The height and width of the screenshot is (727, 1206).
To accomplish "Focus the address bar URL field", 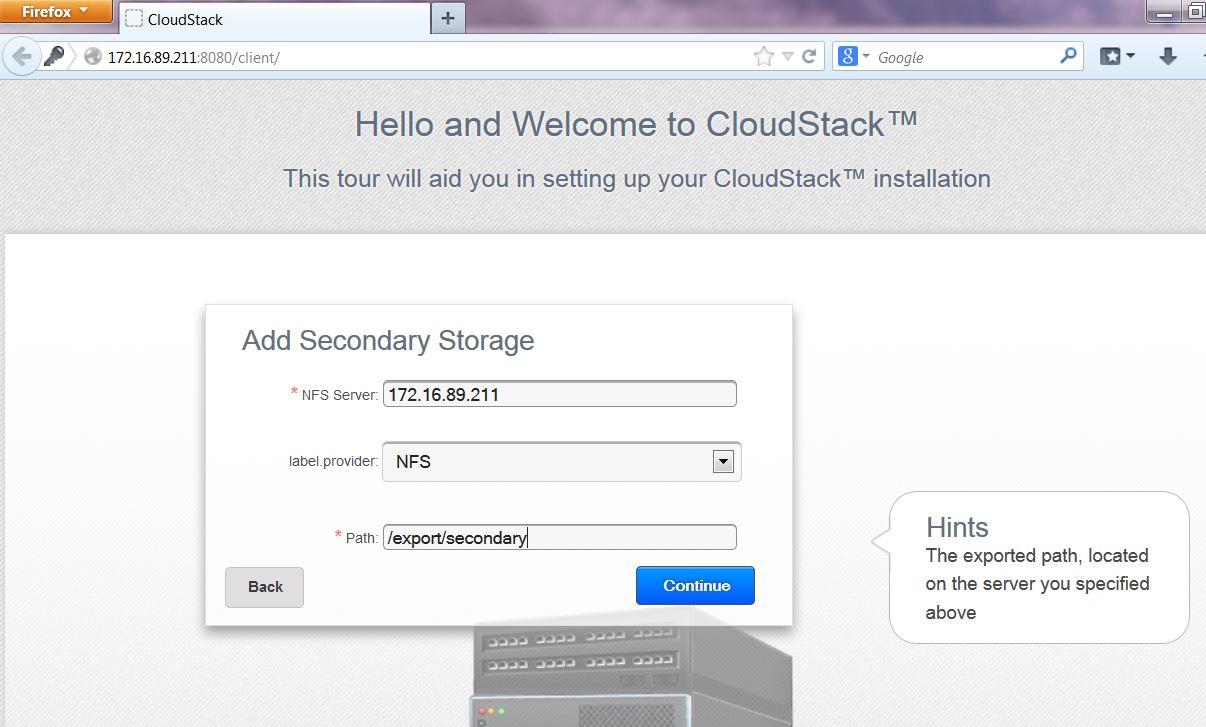I will (425, 57).
